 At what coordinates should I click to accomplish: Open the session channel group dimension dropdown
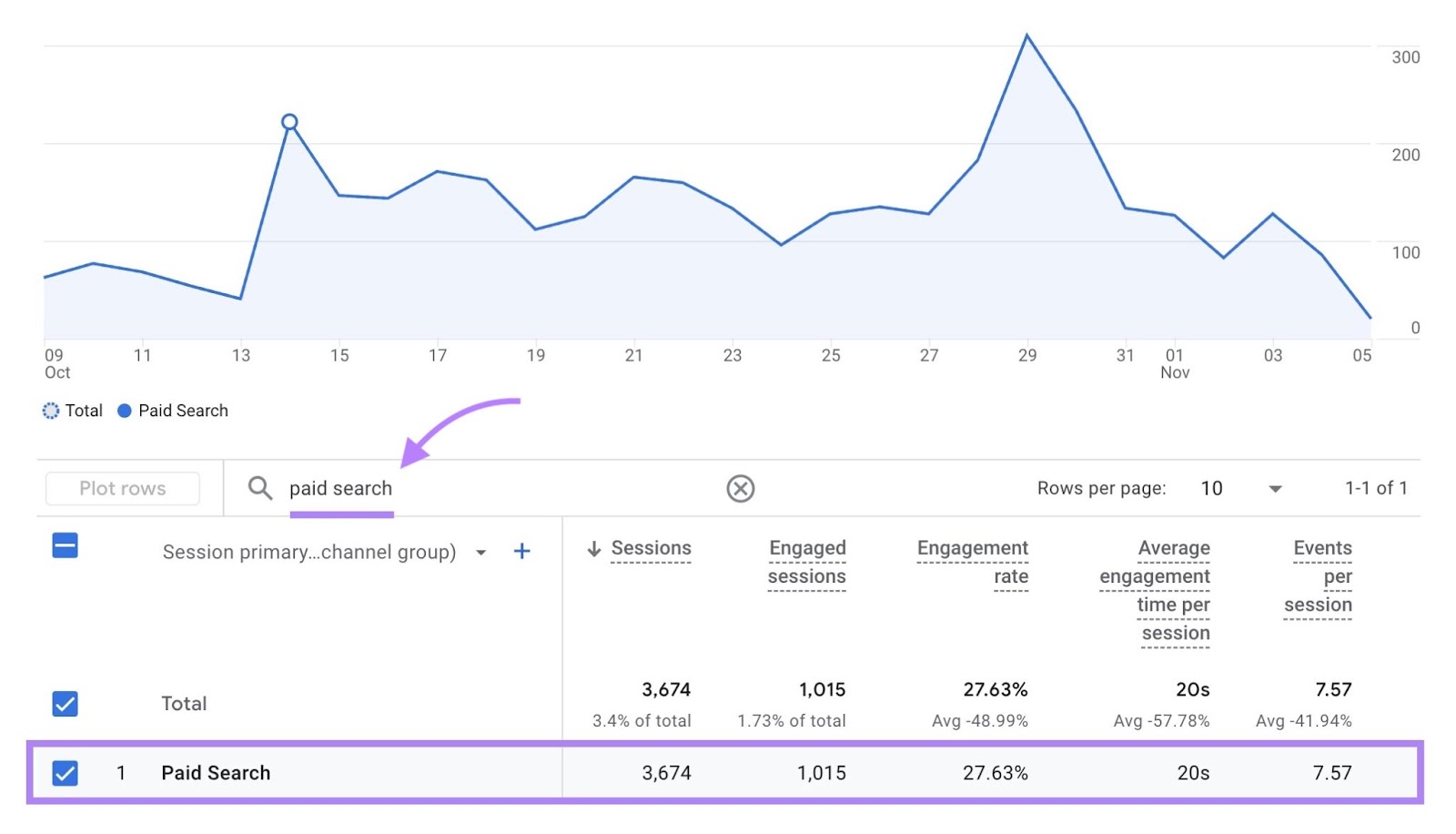[x=480, y=552]
